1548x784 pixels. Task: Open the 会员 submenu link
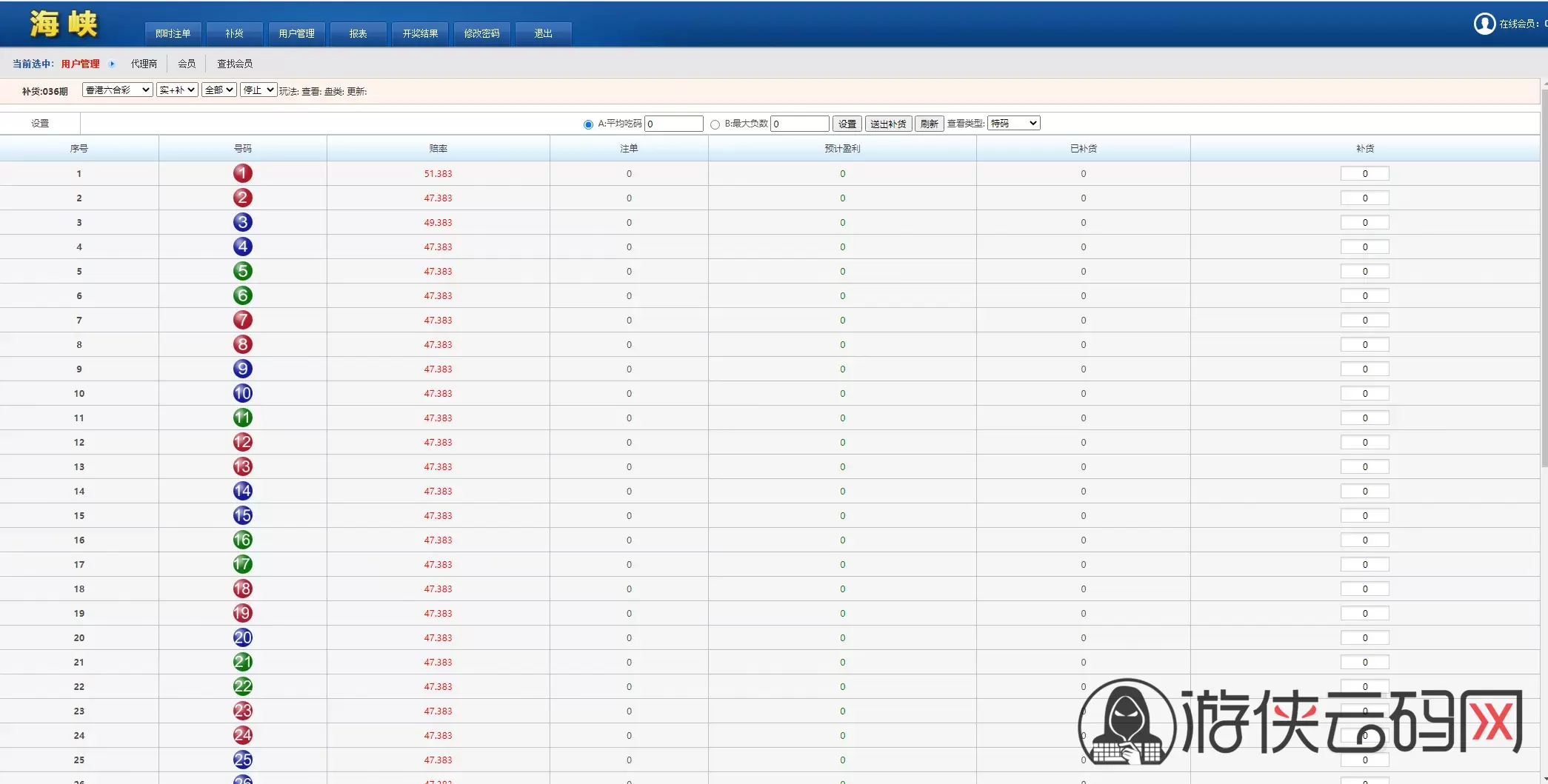coord(187,64)
